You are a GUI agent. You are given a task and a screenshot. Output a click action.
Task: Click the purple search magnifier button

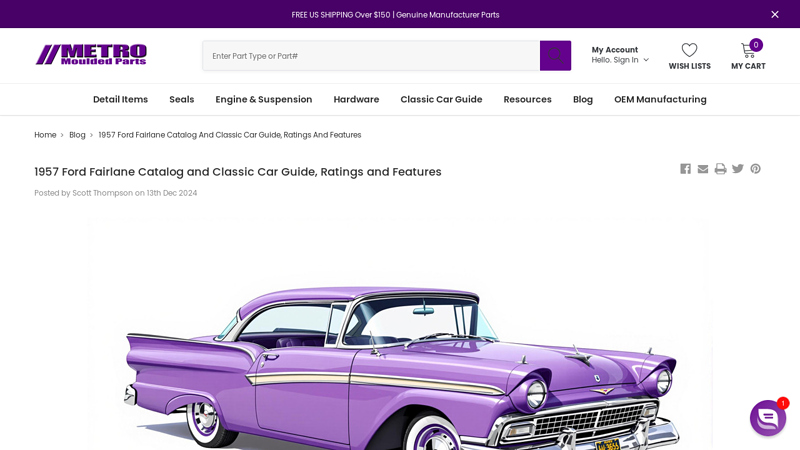click(x=555, y=56)
